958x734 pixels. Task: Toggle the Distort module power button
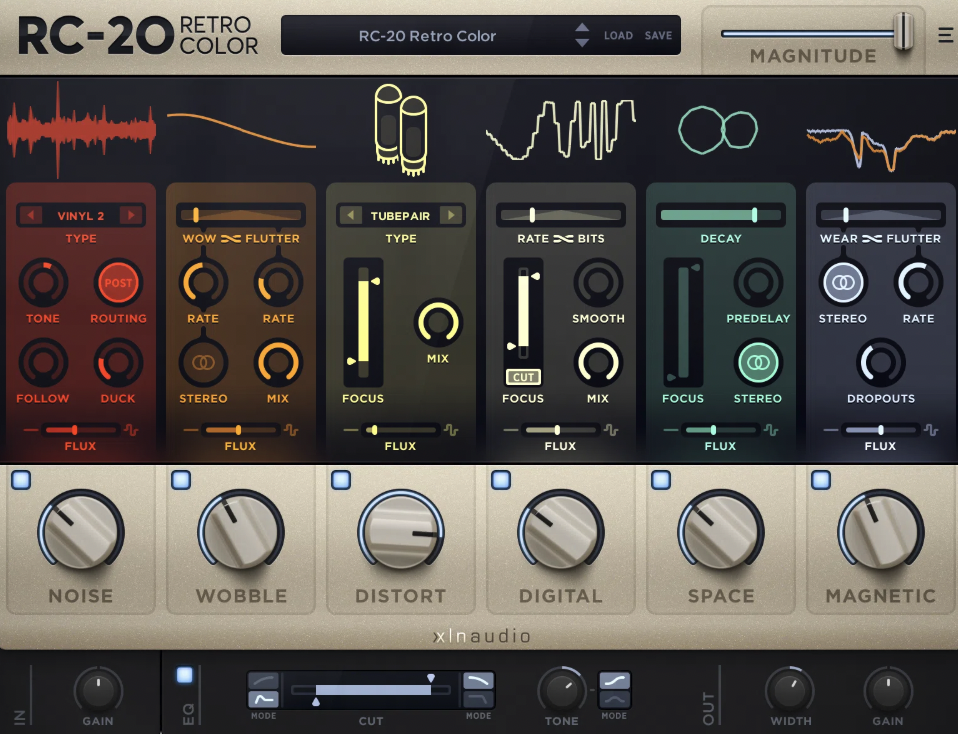click(x=341, y=480)
